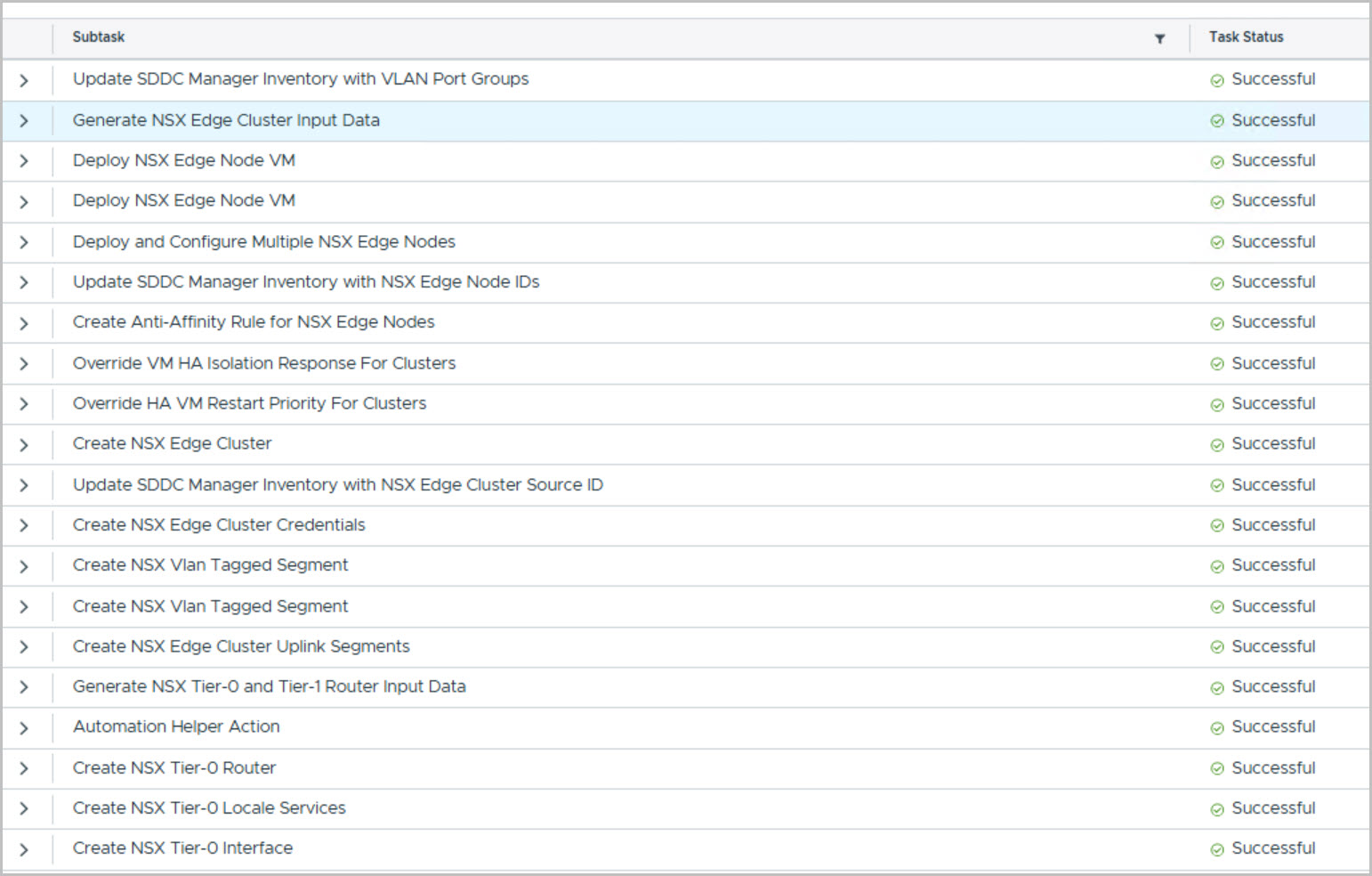
Task: Expand Create NSX Tier-0 Locale Services subtask
Action: pos(24,808)
